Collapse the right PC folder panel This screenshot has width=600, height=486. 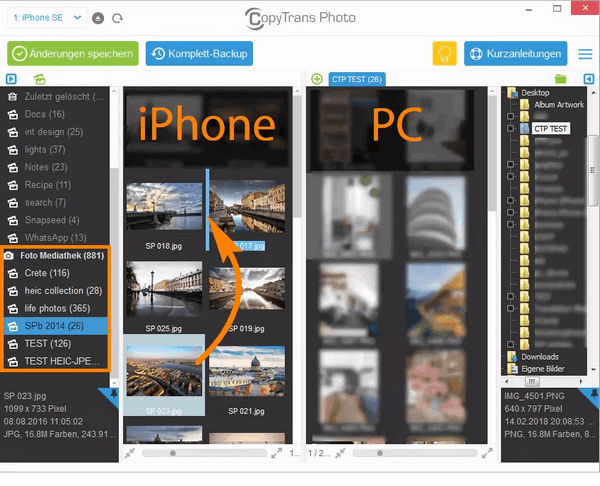pyautogui.click(x=588, y=79)
